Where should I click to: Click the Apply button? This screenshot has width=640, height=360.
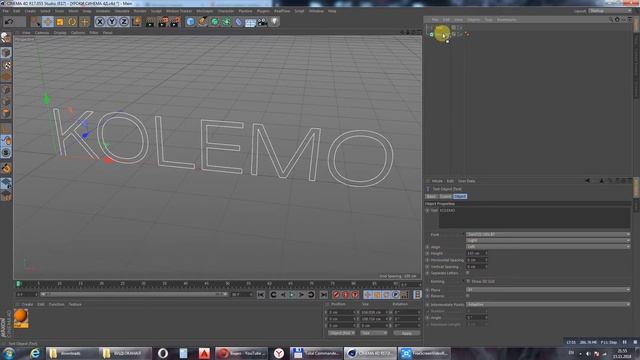tap(407, 333)
